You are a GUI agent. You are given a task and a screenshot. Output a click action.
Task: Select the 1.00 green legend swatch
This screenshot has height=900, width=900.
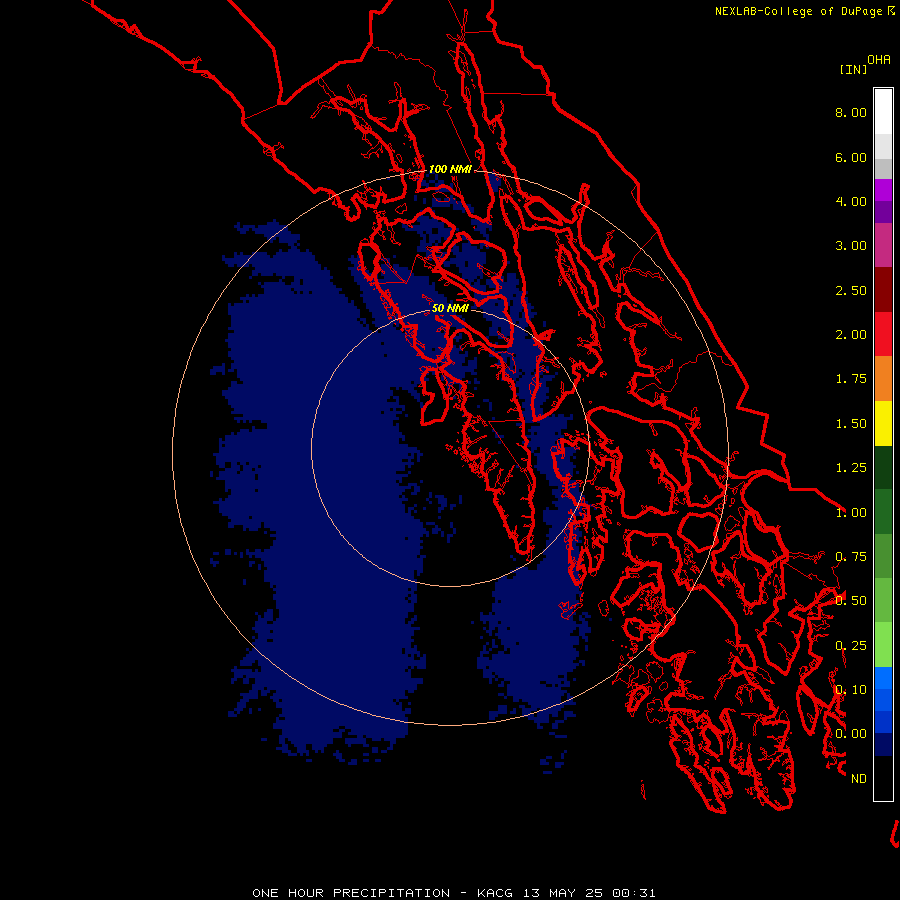point(883,512)
